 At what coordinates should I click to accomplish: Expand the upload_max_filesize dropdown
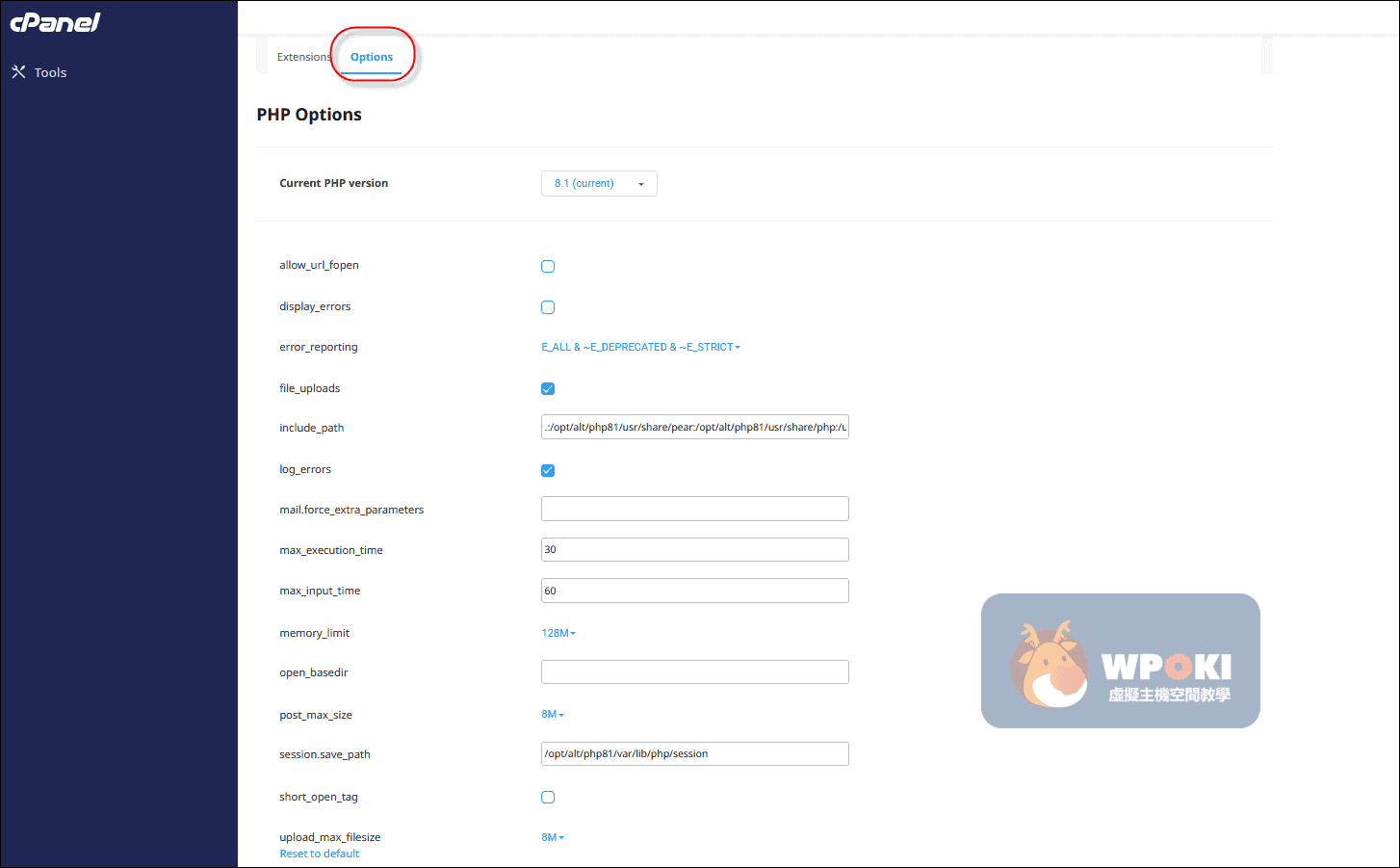[553, 838]
